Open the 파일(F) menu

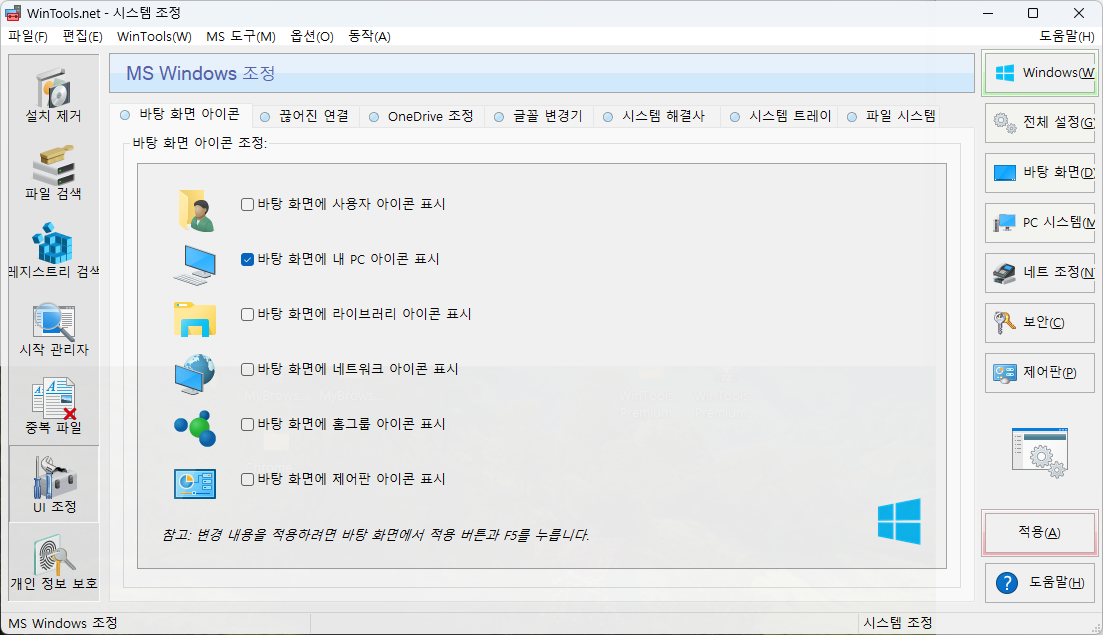point(27,36)
